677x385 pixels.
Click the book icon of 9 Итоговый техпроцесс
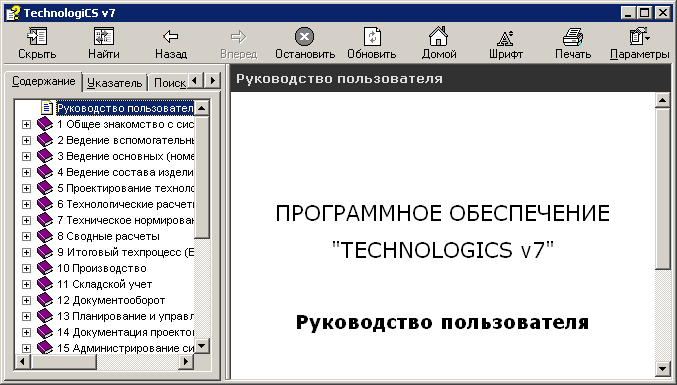point(44,252)
